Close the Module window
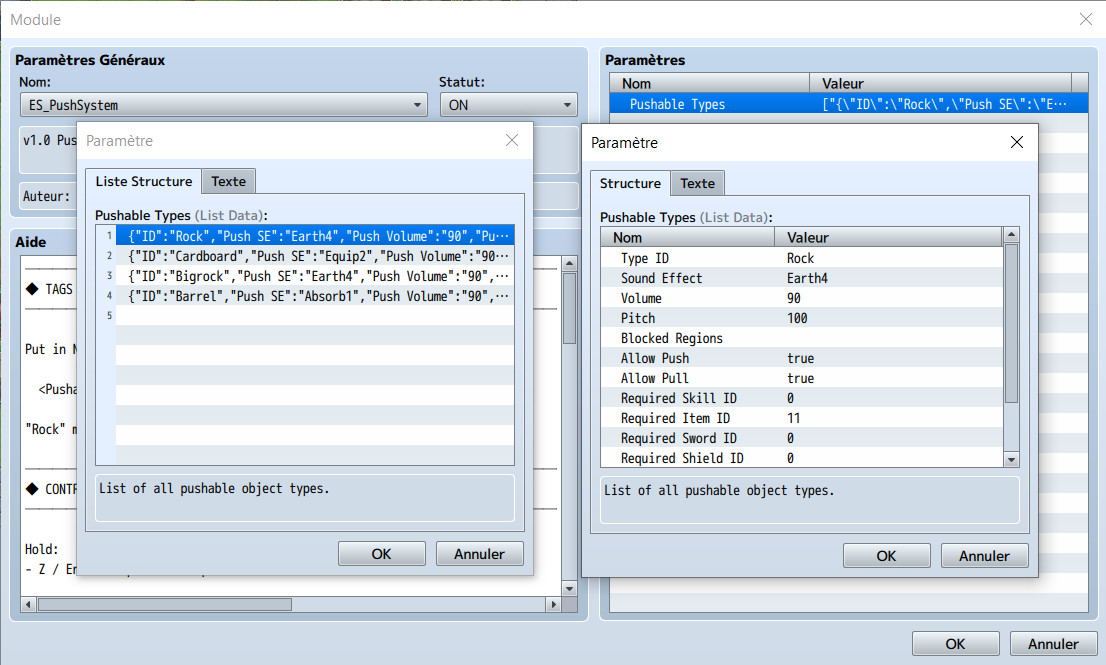Image resolution: width=1106 pixels, height=665 pixels. point(1086,19)
